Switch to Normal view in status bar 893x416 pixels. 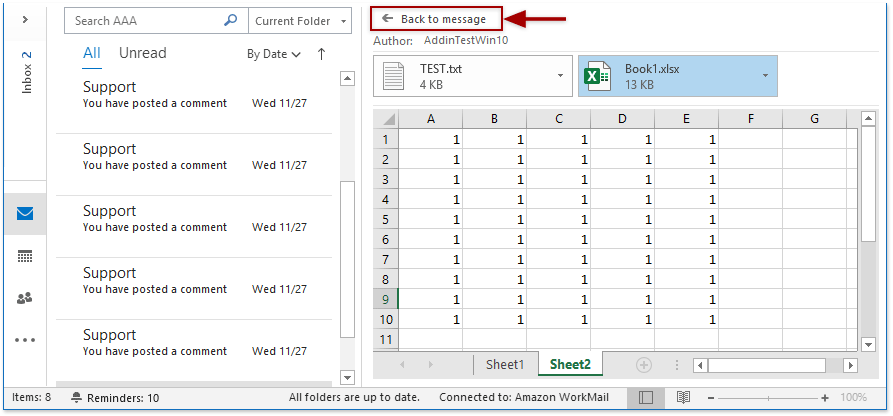[x=645, y=398]
